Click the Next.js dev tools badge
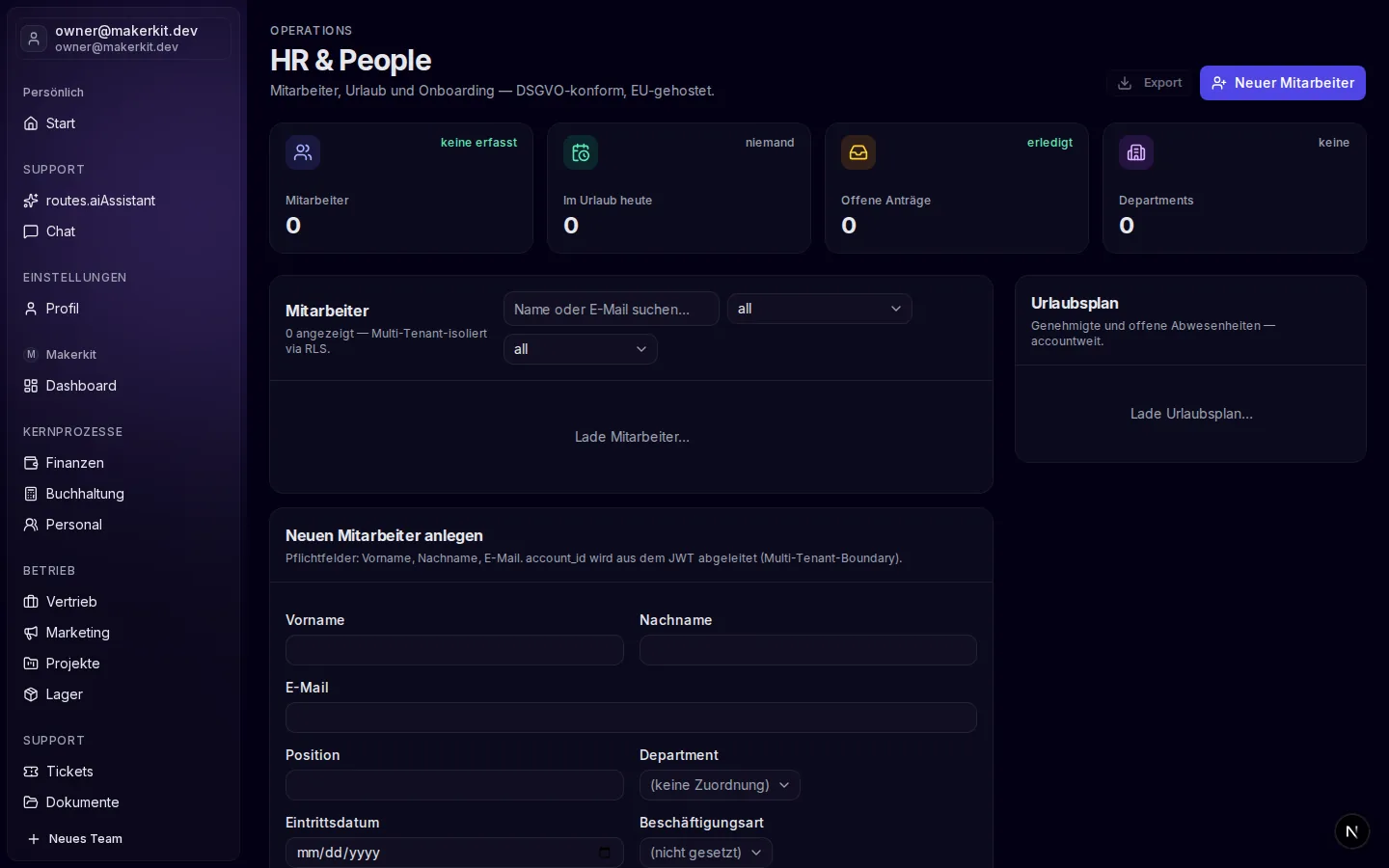This screenshot has height=868, width=1389. [1351, 831]
